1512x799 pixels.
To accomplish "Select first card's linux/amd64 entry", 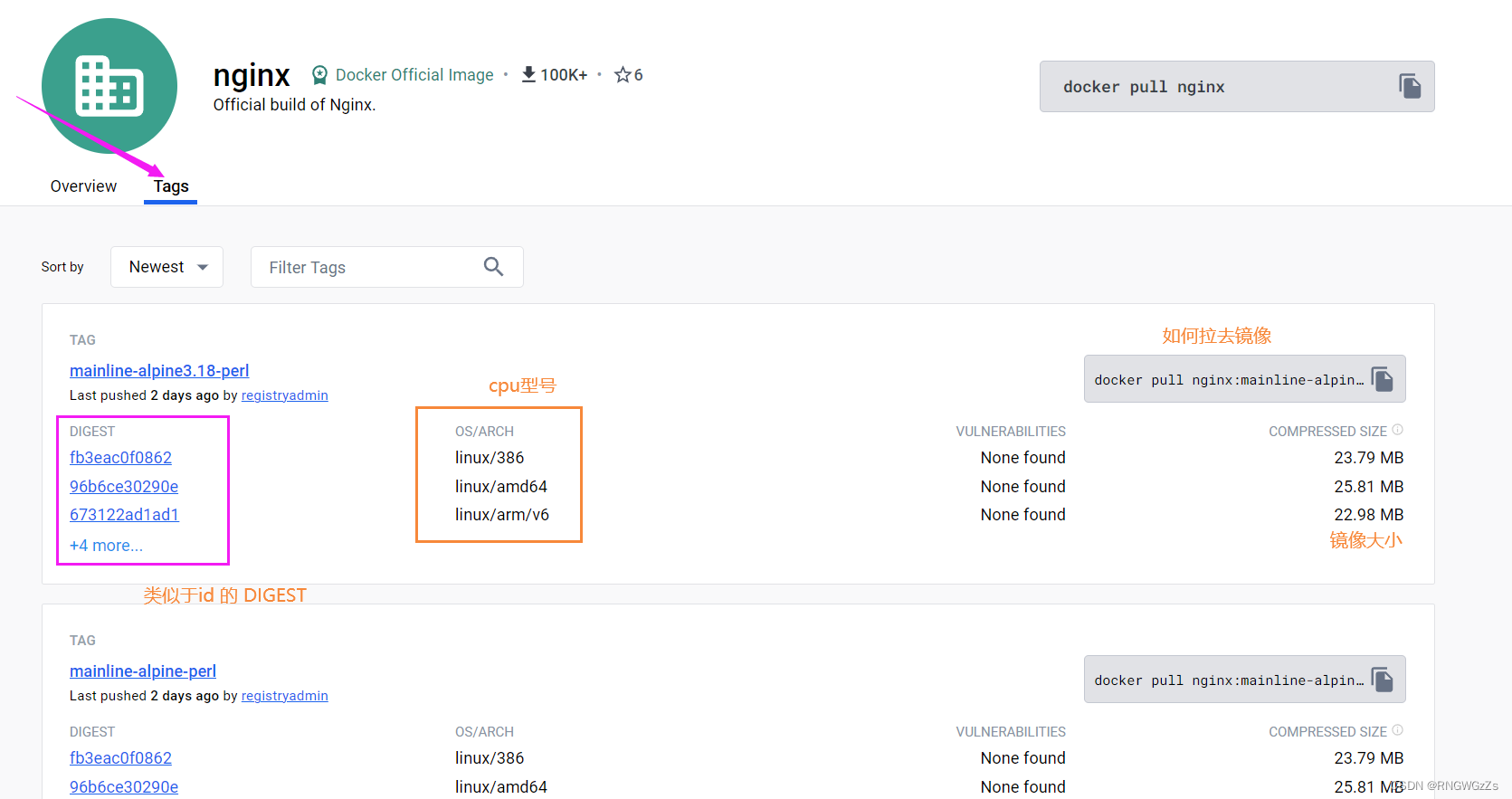I will [501, 486].
